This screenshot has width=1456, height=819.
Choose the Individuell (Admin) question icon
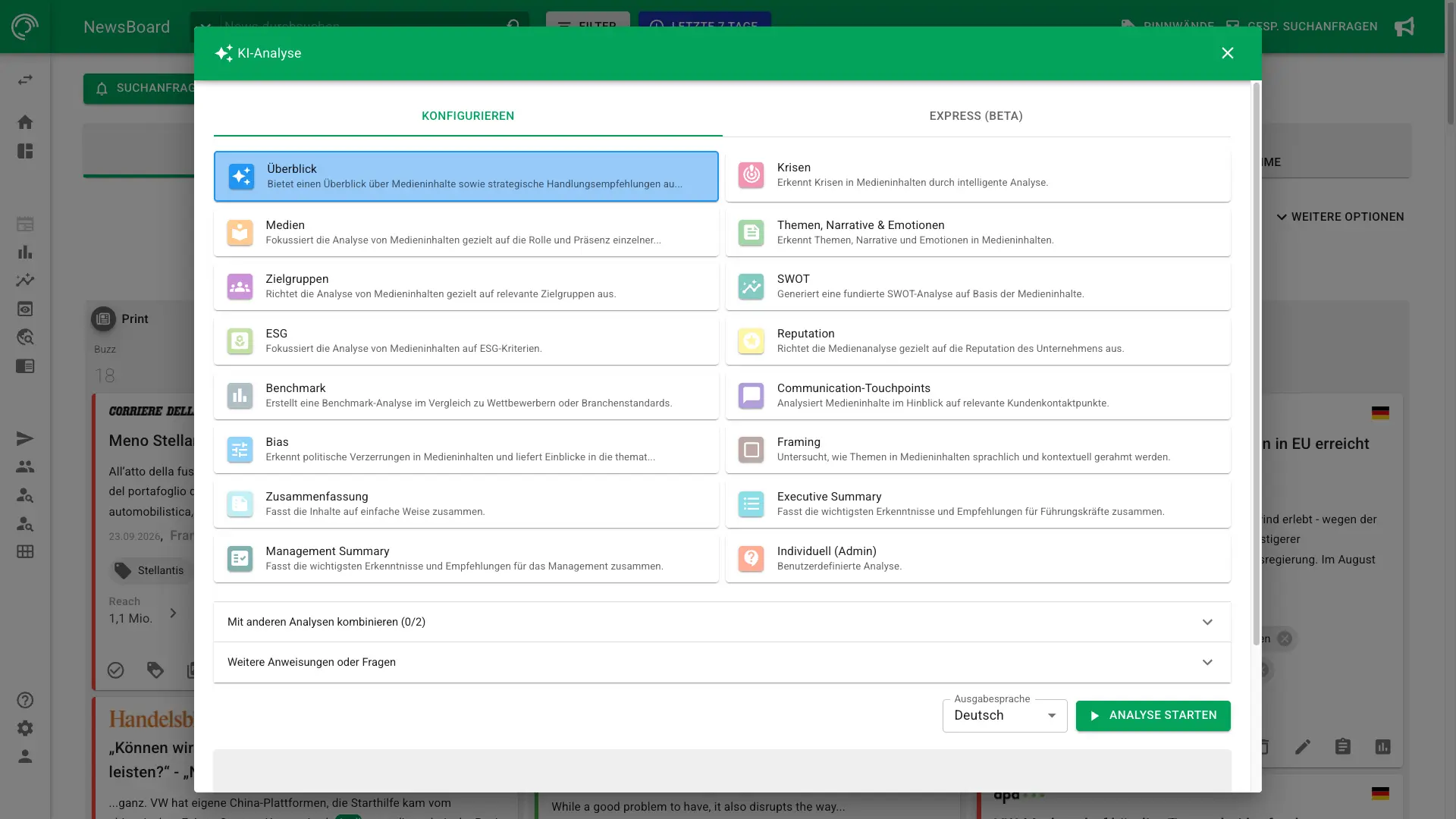click(752, 559)
